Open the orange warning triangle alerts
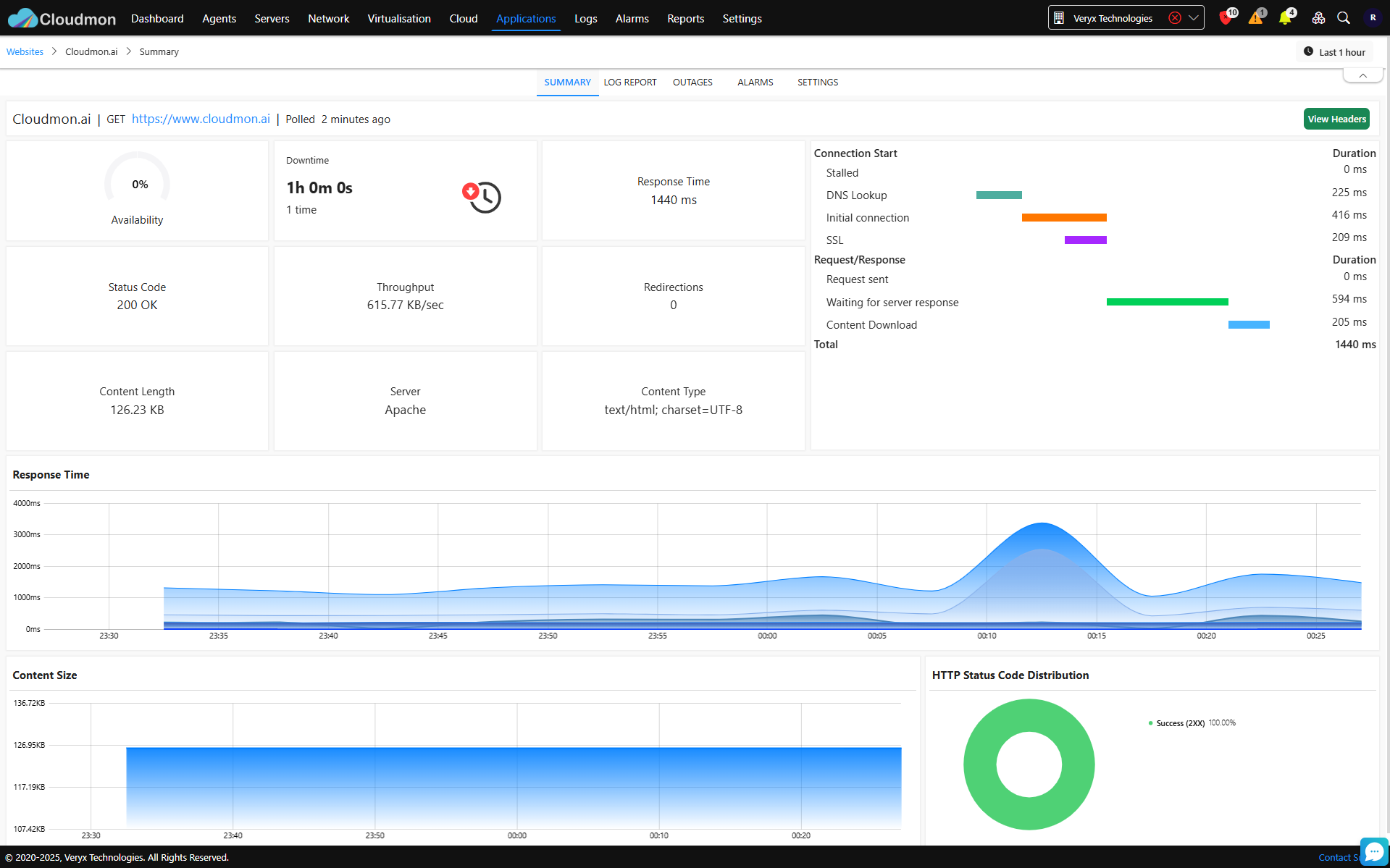Viewport: 1390px width, 868px height. [x=1255, y=18]
